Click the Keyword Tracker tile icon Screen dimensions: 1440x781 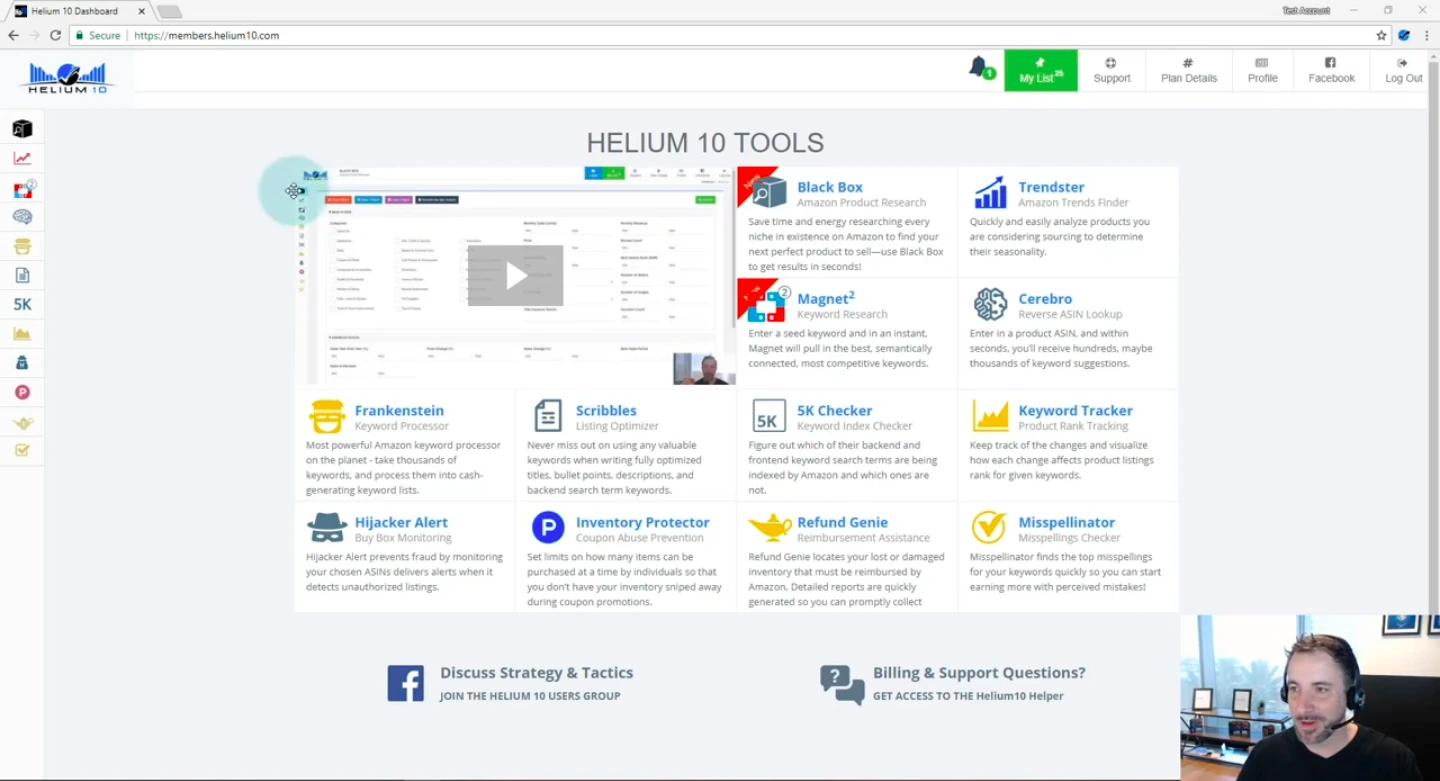tap(990, 417)
